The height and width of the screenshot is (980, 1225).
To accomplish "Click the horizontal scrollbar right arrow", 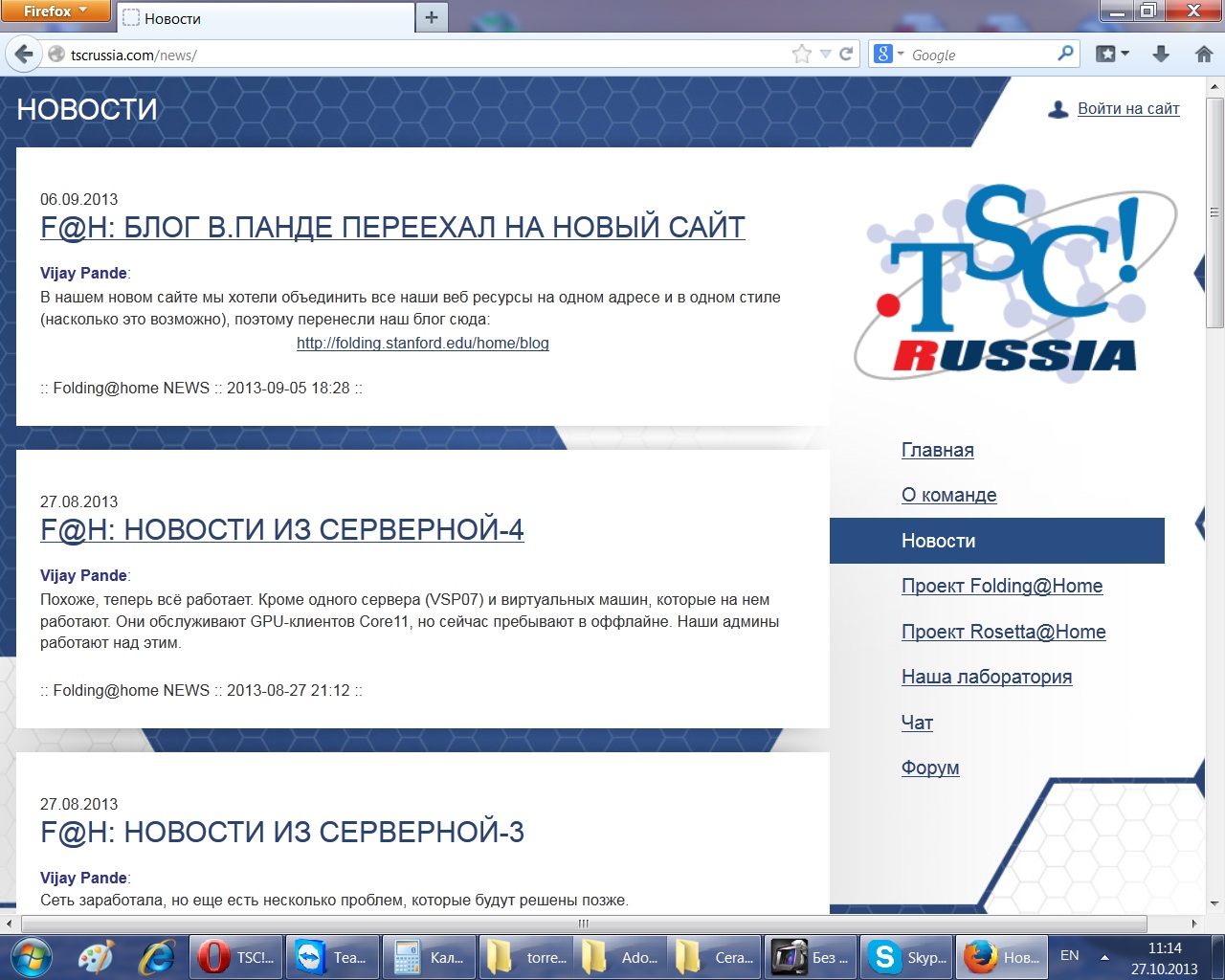I will tap(1194, 924).
